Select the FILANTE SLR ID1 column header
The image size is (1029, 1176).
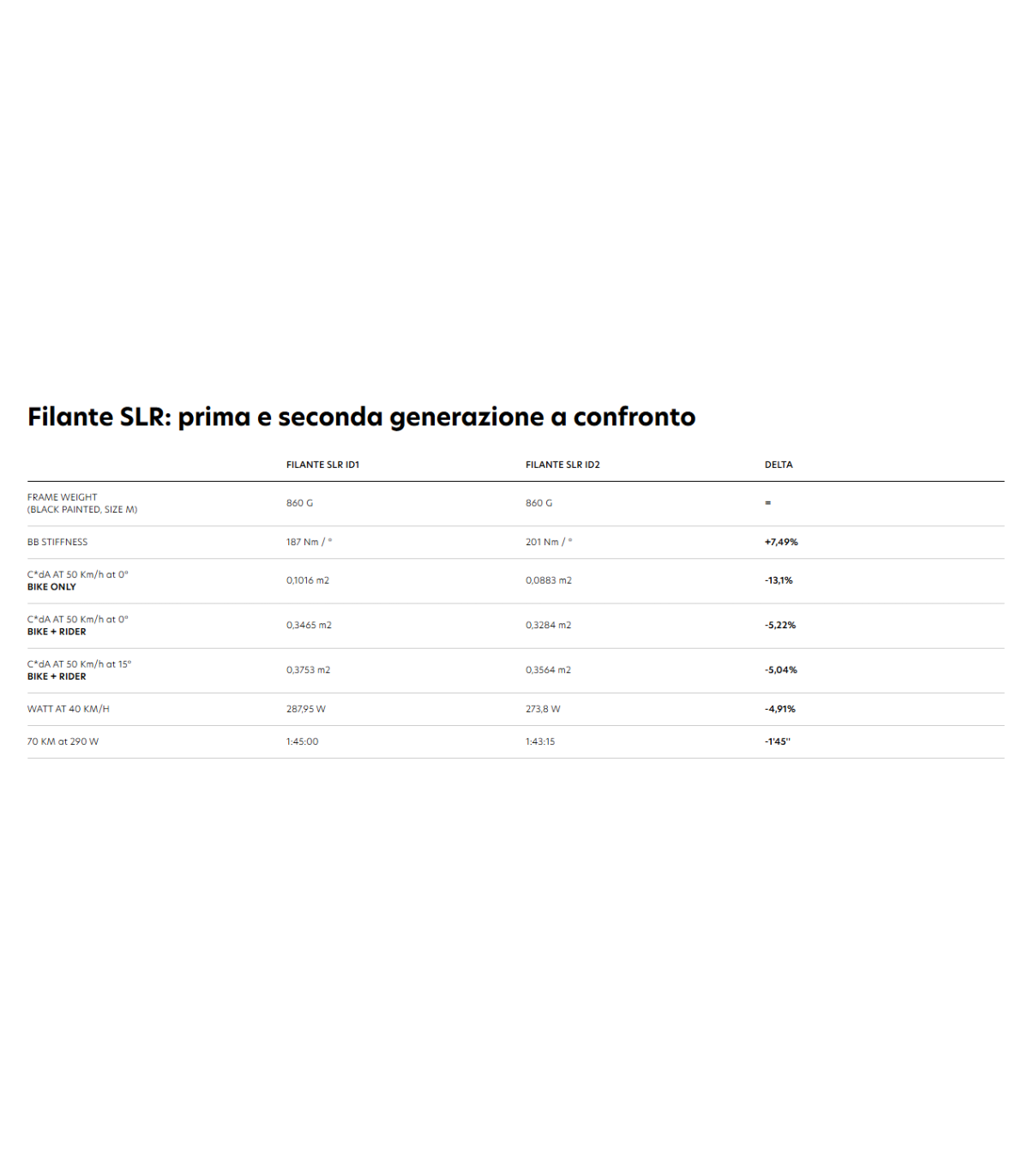coord(322,465)
